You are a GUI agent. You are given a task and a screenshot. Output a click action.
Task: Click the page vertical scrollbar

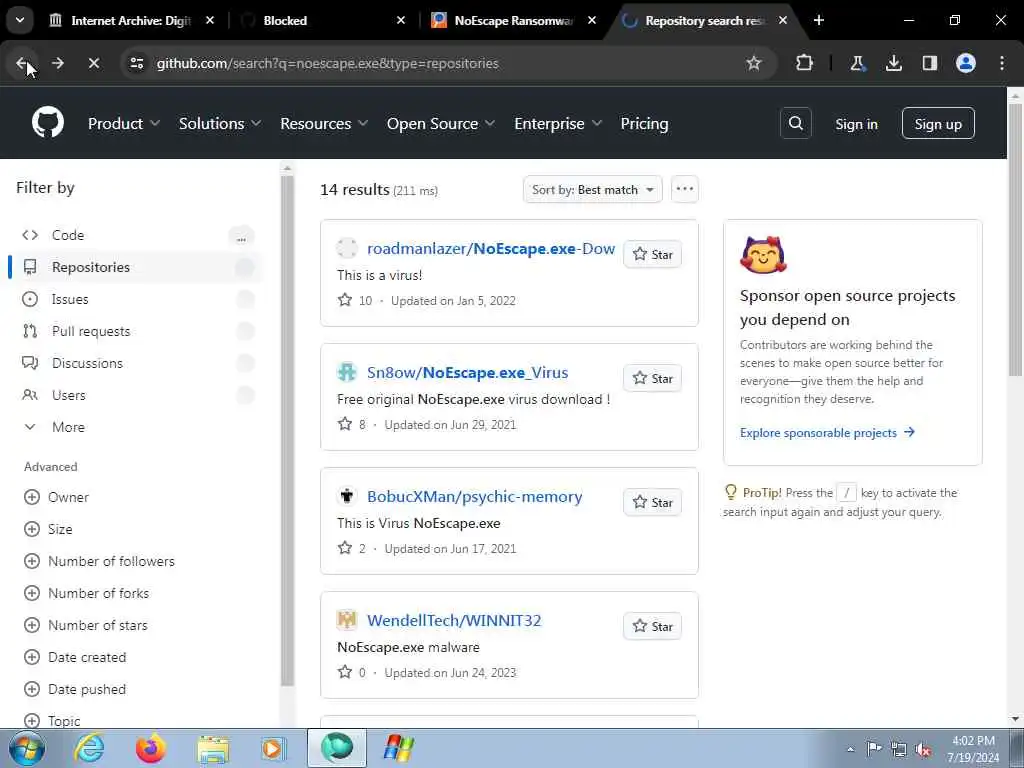pyautogui.click(x=1015, y=240)
